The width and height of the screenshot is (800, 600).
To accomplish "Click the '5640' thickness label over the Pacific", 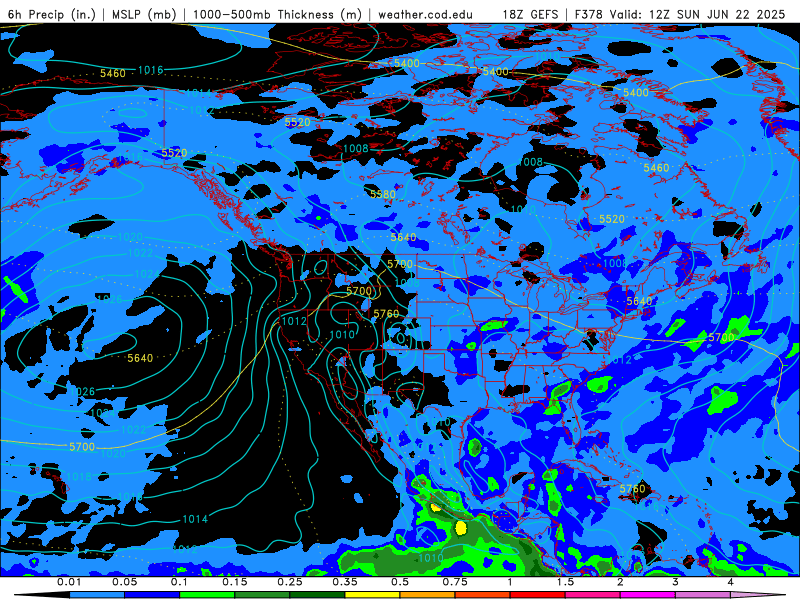I will coord(140,358).
